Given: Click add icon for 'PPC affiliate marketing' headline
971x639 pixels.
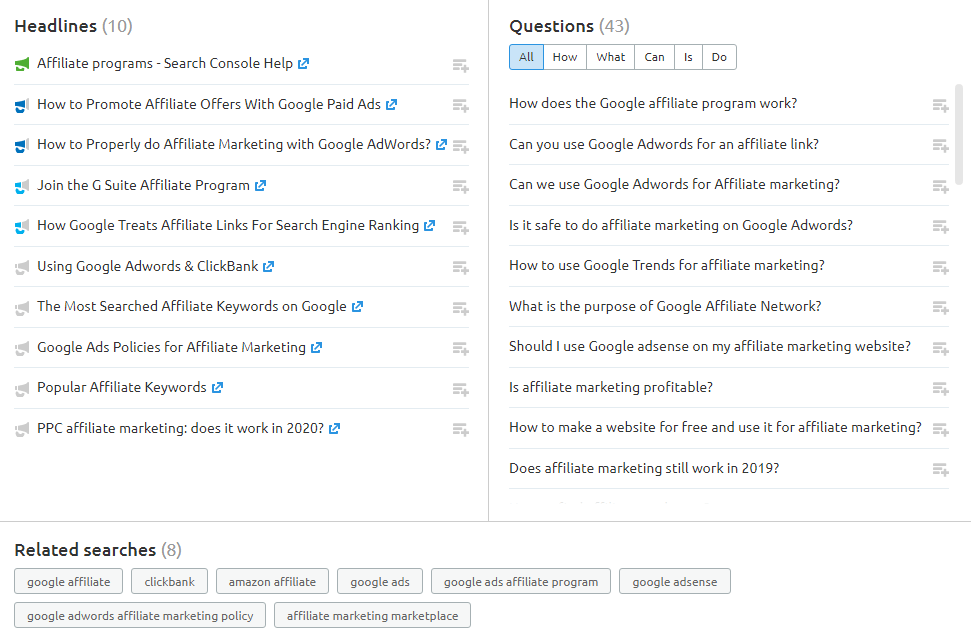Looking at the screenshot, I should tap(460, 430).
